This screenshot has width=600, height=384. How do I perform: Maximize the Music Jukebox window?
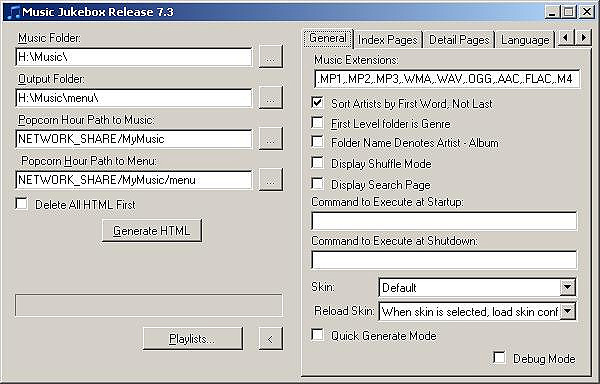pos(569,12)
